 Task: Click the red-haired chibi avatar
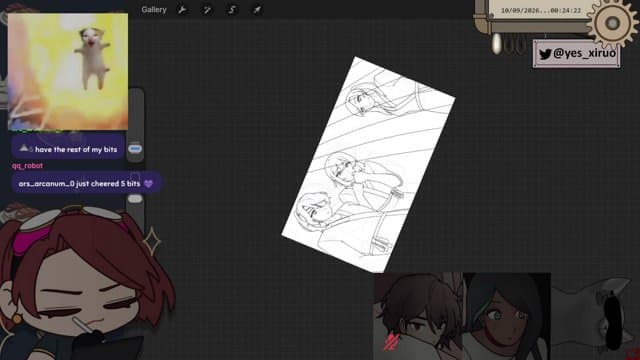(x=82, y=283)
